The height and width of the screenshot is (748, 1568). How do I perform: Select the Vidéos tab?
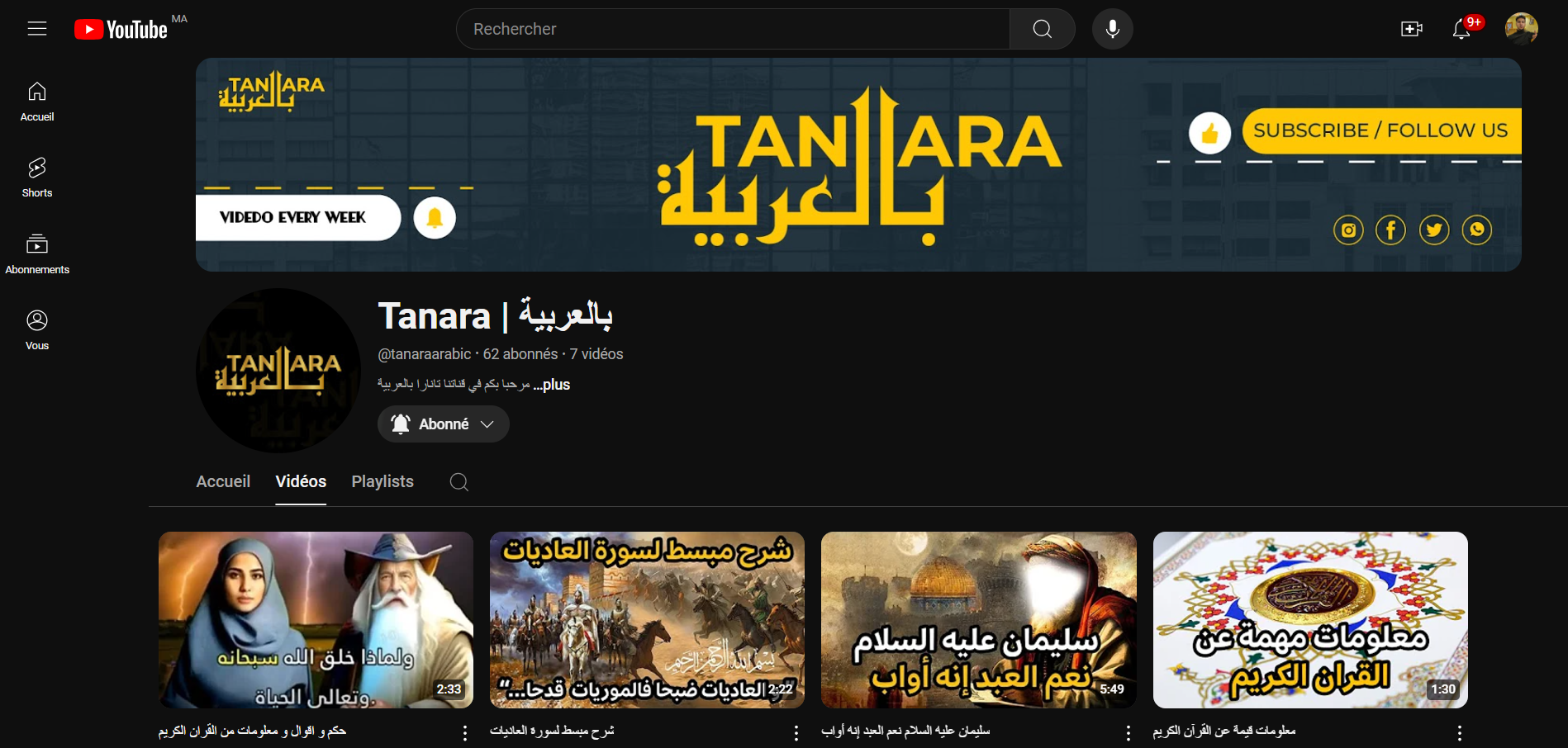point(301,482)
